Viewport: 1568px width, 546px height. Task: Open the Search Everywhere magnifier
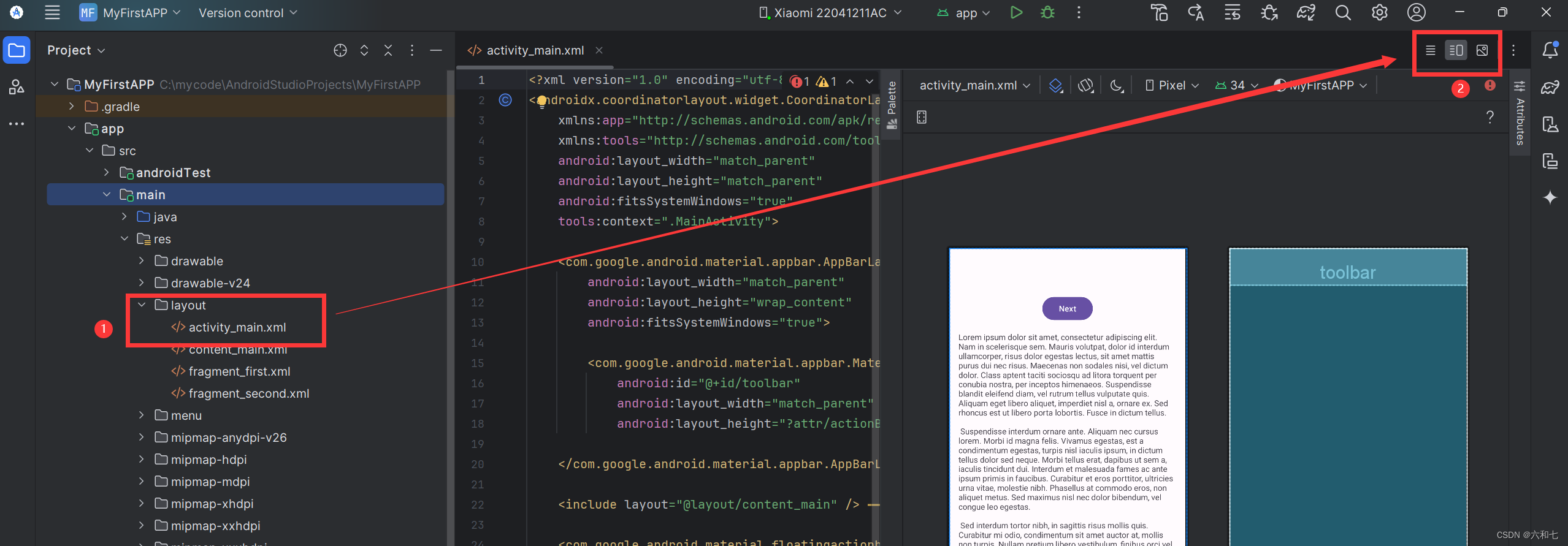point(1343,12)
